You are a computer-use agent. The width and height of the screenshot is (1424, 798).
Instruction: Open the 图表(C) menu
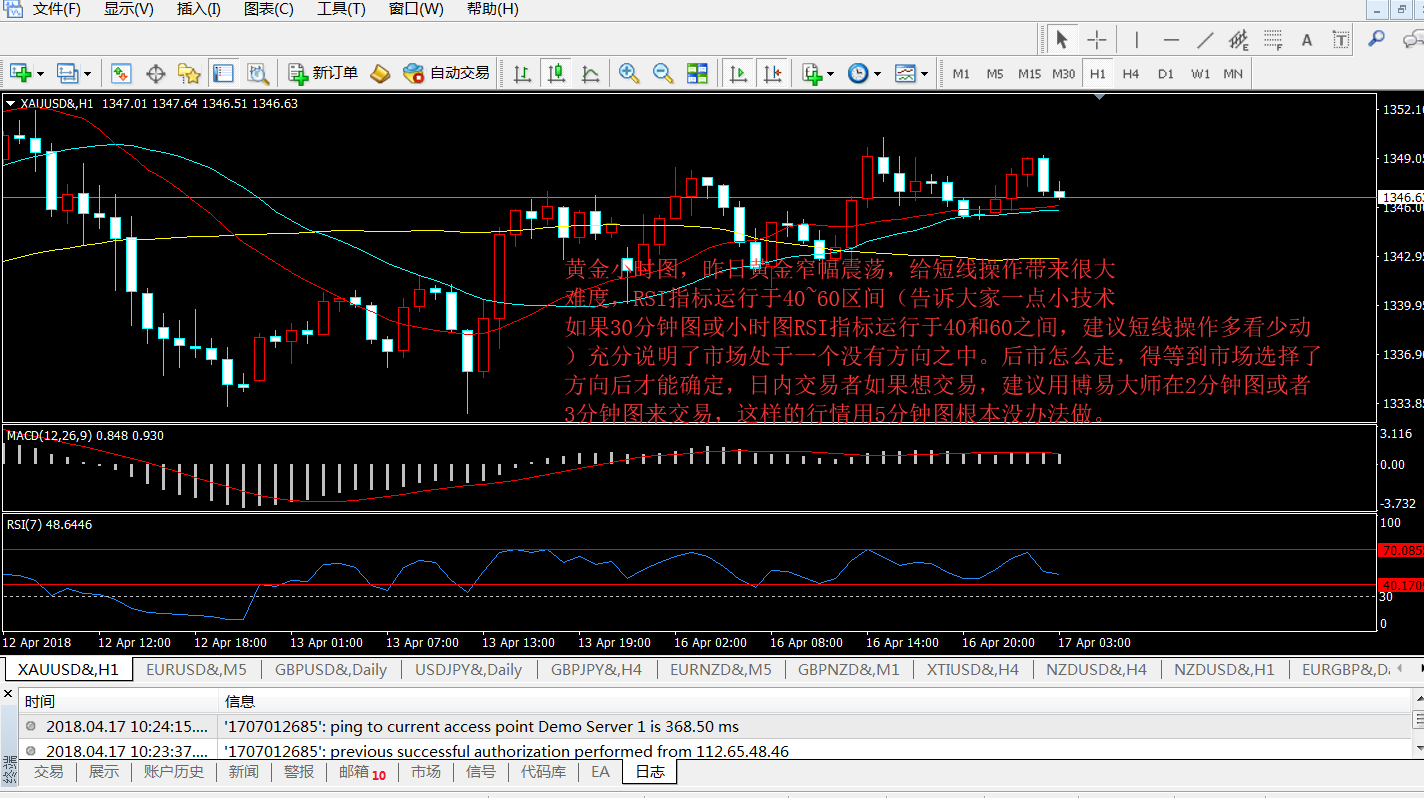(x=269, y=9)
